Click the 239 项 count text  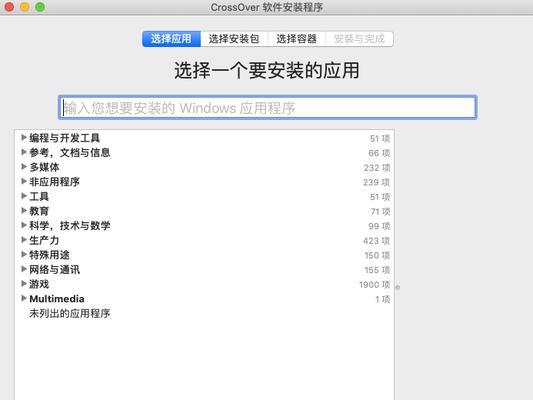coord(377,182)
